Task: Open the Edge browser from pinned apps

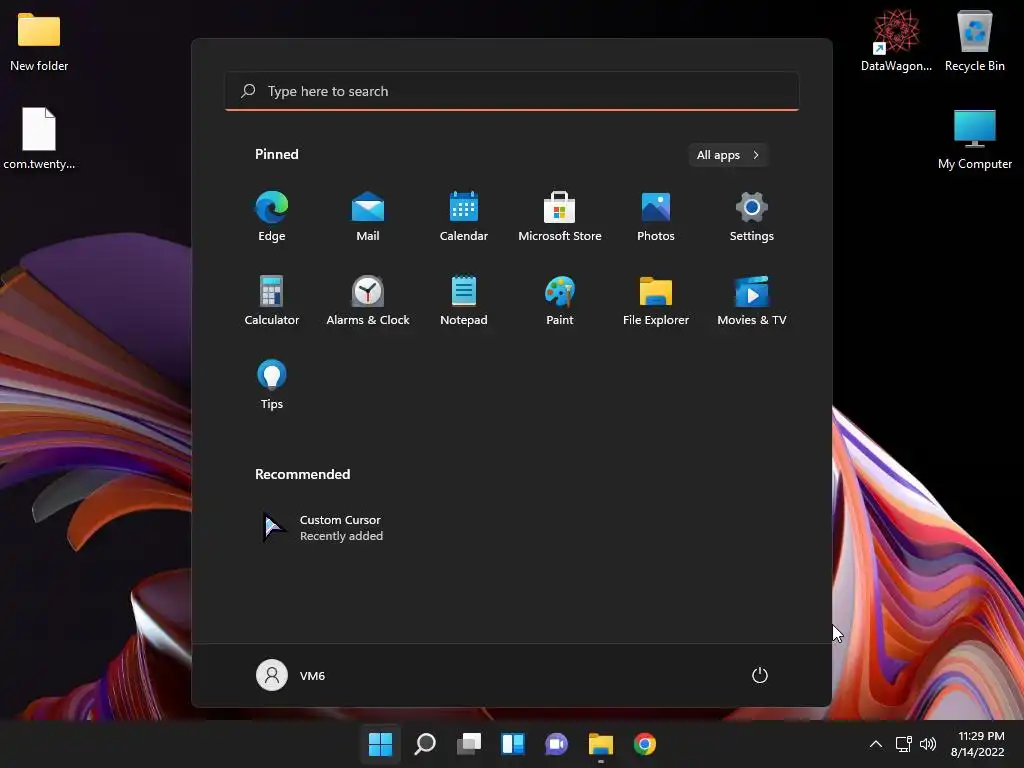Action: point(272,217)
